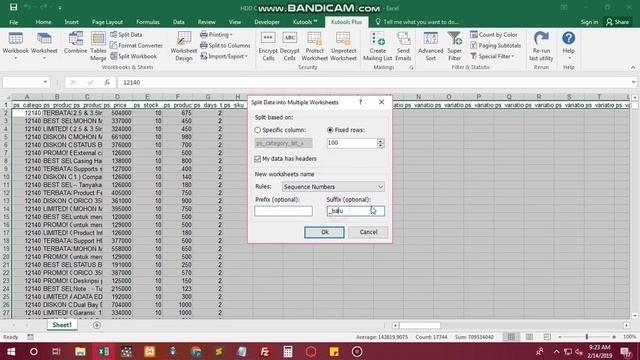640x360 pixels.
Task: Select Split Data in the ribbon
Action: pos(126,35)
